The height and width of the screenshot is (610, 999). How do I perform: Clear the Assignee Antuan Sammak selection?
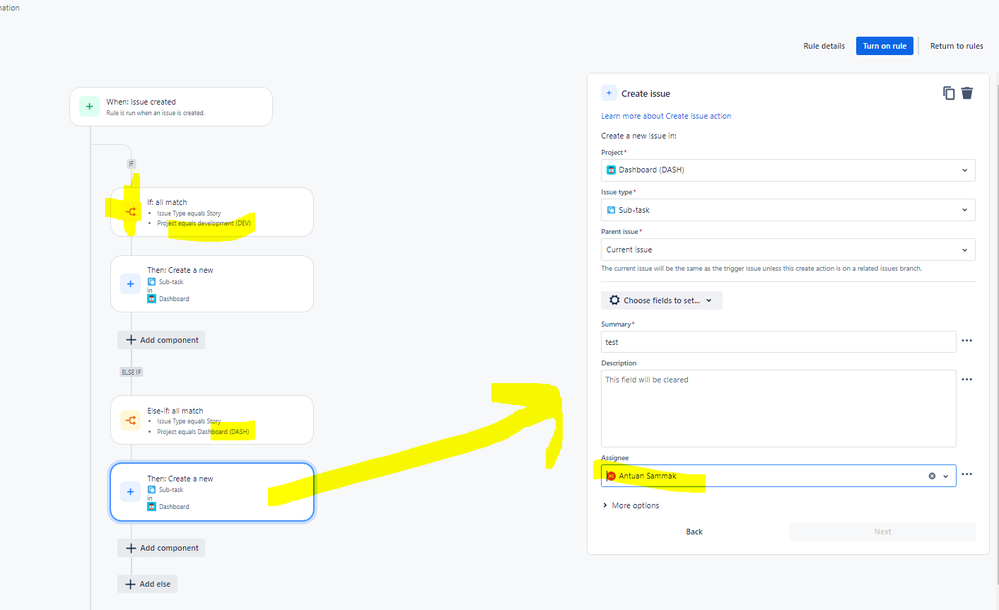932,476
